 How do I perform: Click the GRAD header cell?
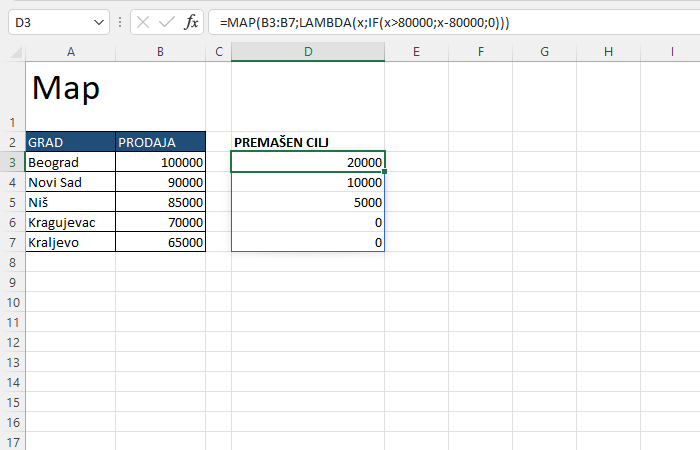click(70, 142)
